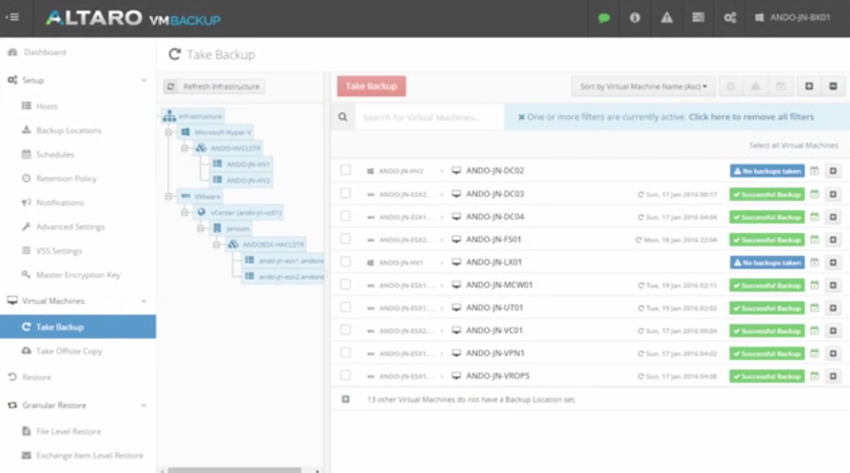Screen dimensions: 850x473
Task: Open Backup Locations page
Action: (69, 131)
